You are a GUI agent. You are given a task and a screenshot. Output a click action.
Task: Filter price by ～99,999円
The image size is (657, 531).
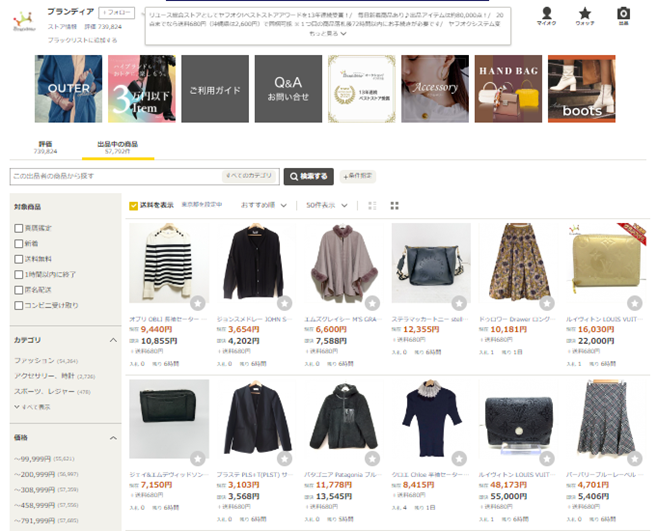coord(44,459)
